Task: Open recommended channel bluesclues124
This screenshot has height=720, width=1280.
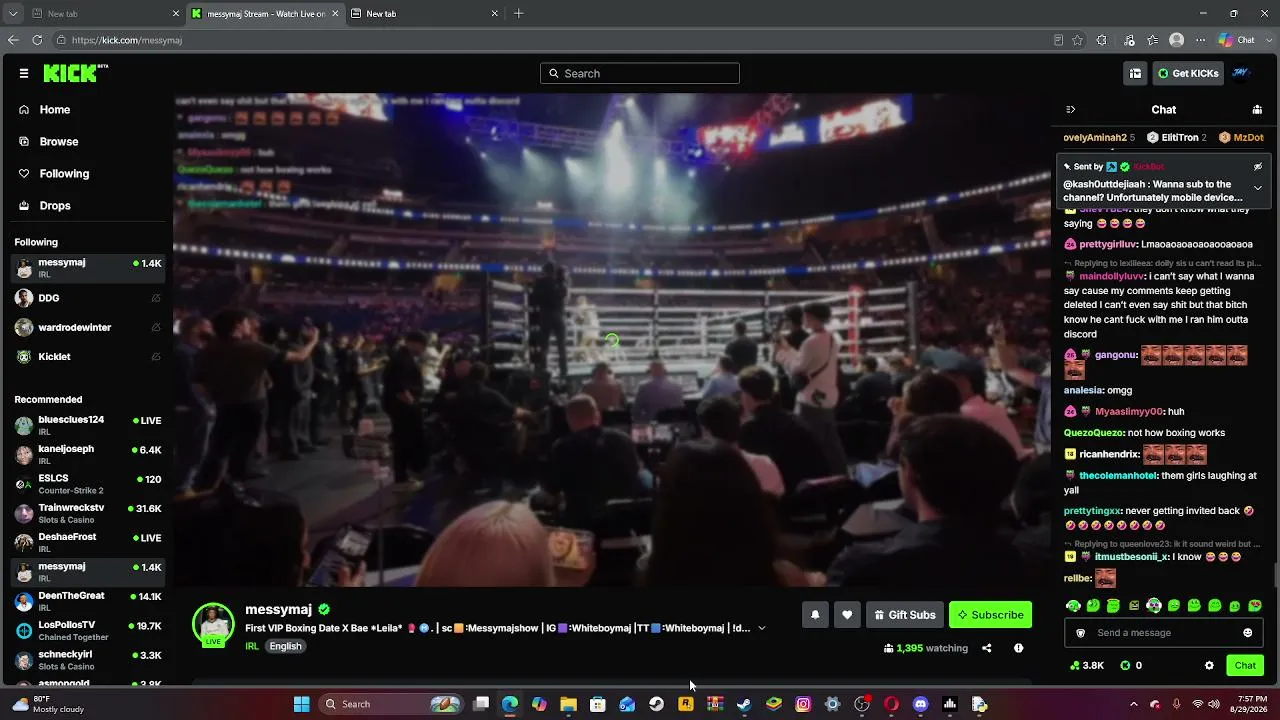Action: (88, 425)
